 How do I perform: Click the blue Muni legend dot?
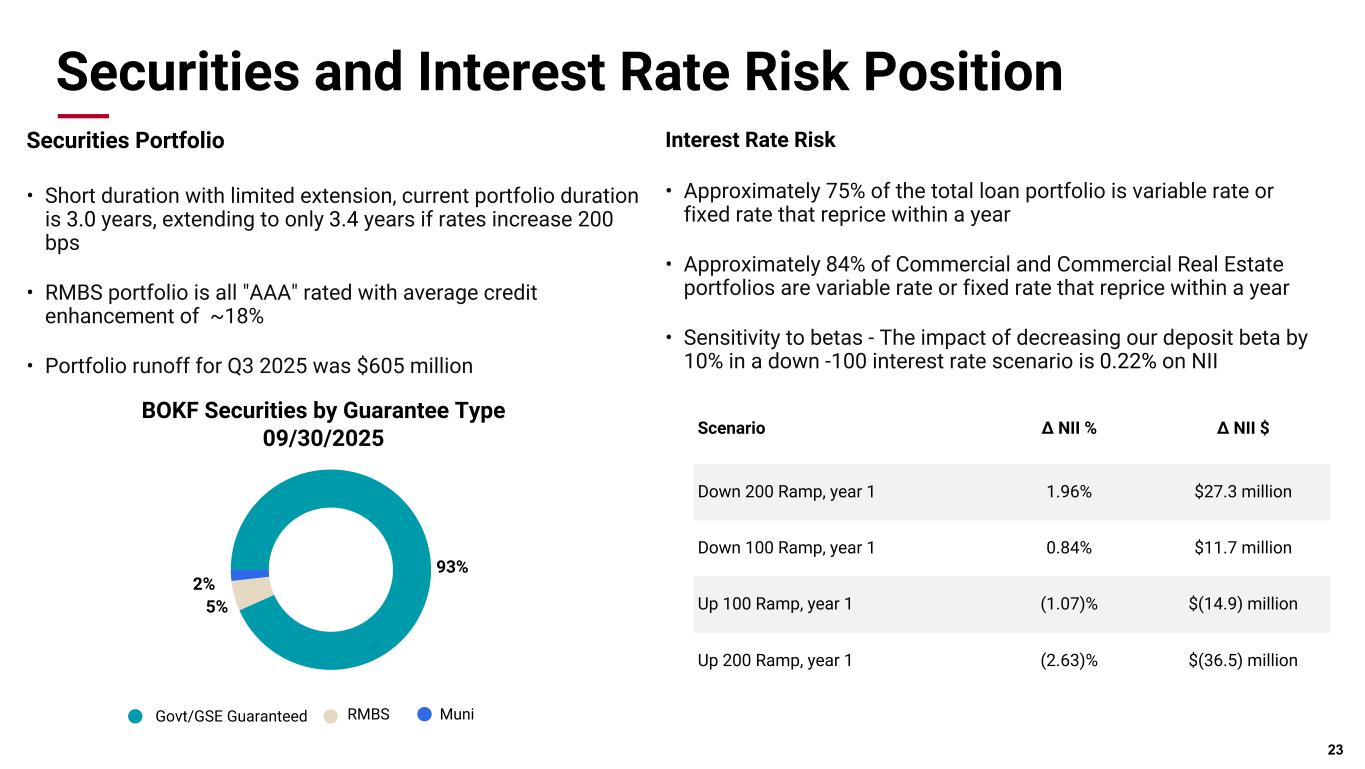tap(424, 715)
